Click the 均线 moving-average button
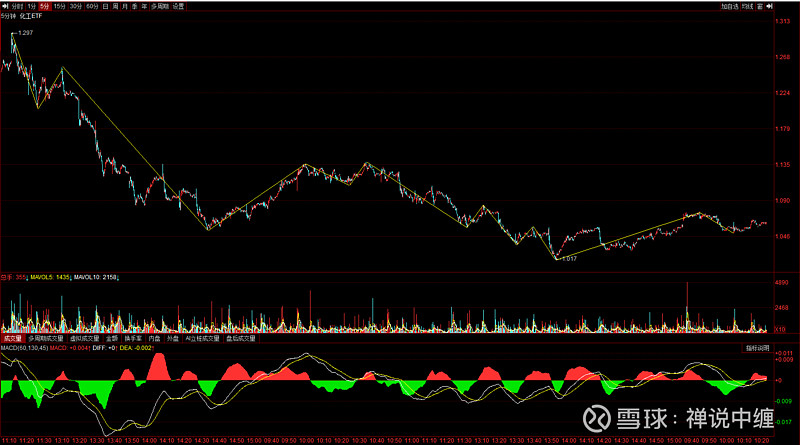Viewport: 800px width, 445px height. [747, 6]
